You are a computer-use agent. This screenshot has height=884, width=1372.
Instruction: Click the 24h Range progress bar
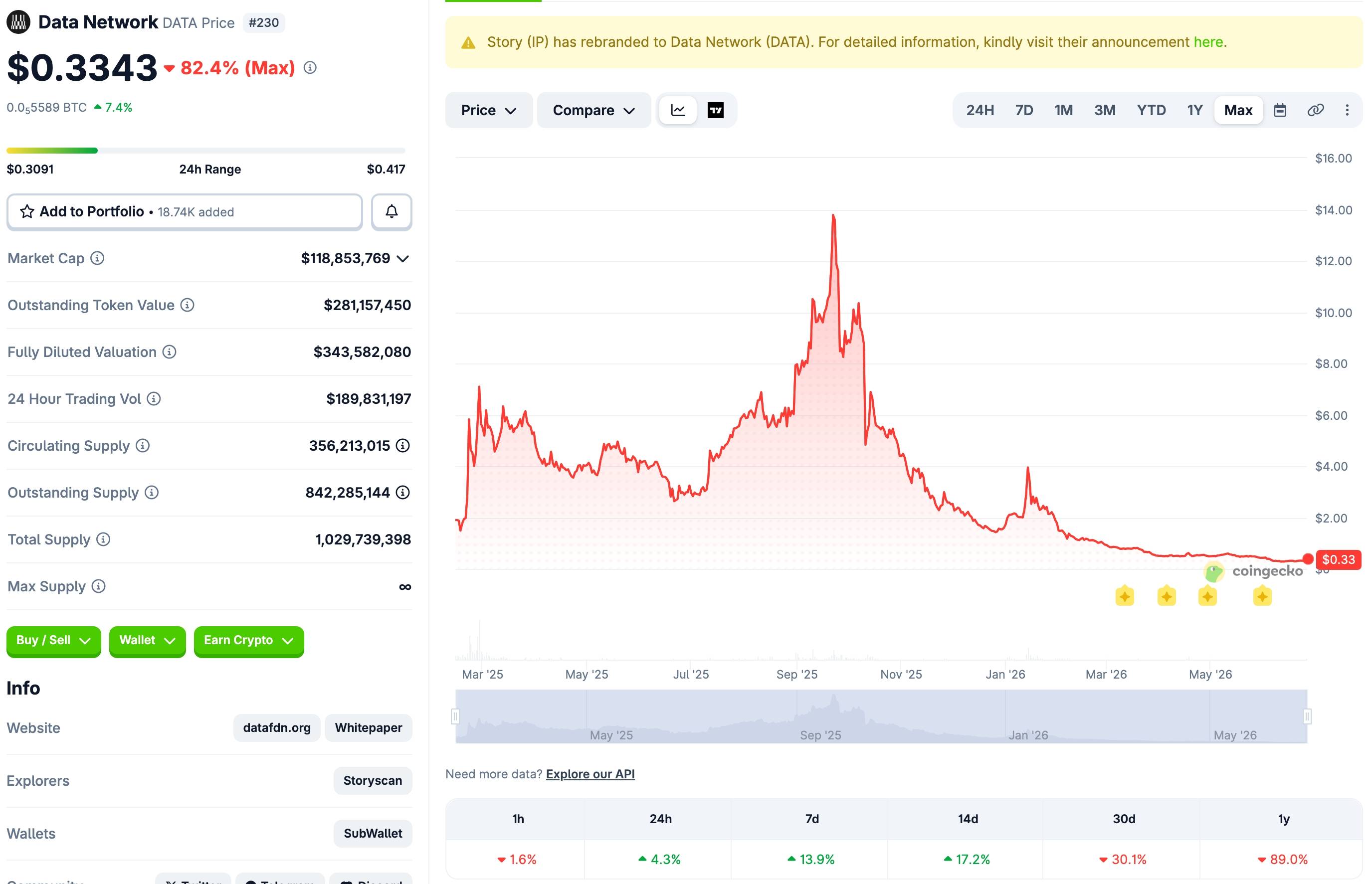[x=205, y=151]
